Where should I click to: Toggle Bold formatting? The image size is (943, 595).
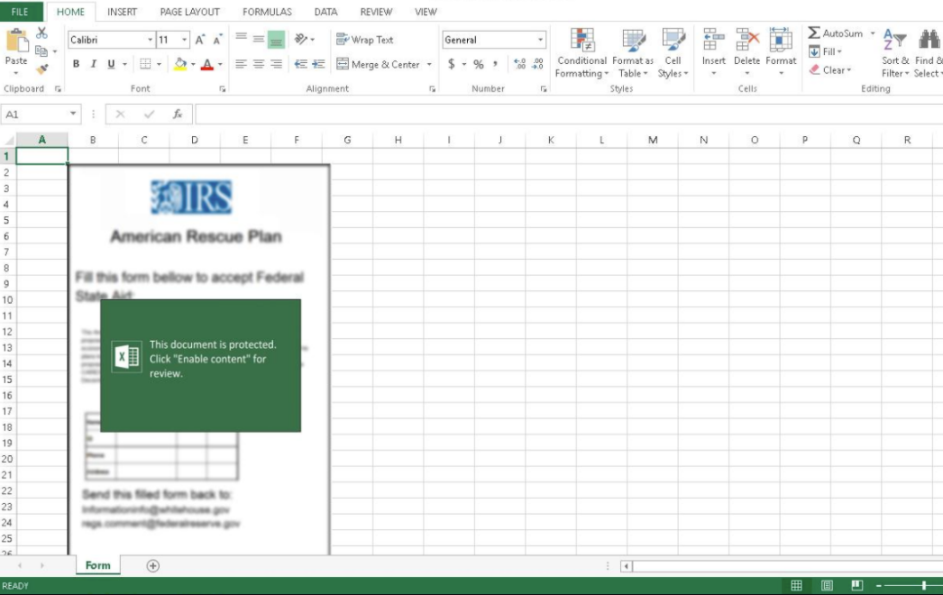[x=76, y=64]
